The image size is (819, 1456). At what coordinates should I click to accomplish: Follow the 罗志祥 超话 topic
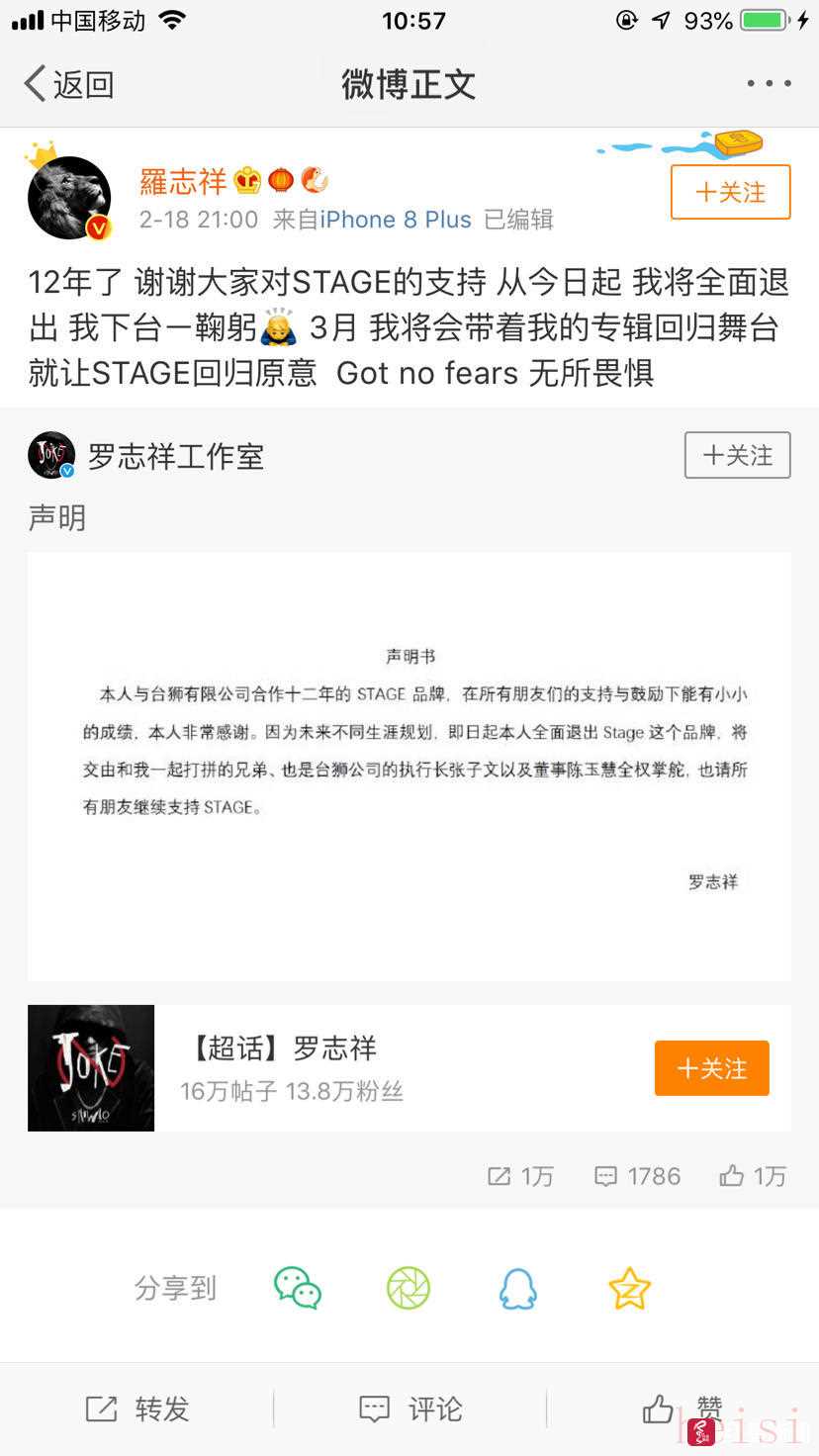tap(711, 1068)
